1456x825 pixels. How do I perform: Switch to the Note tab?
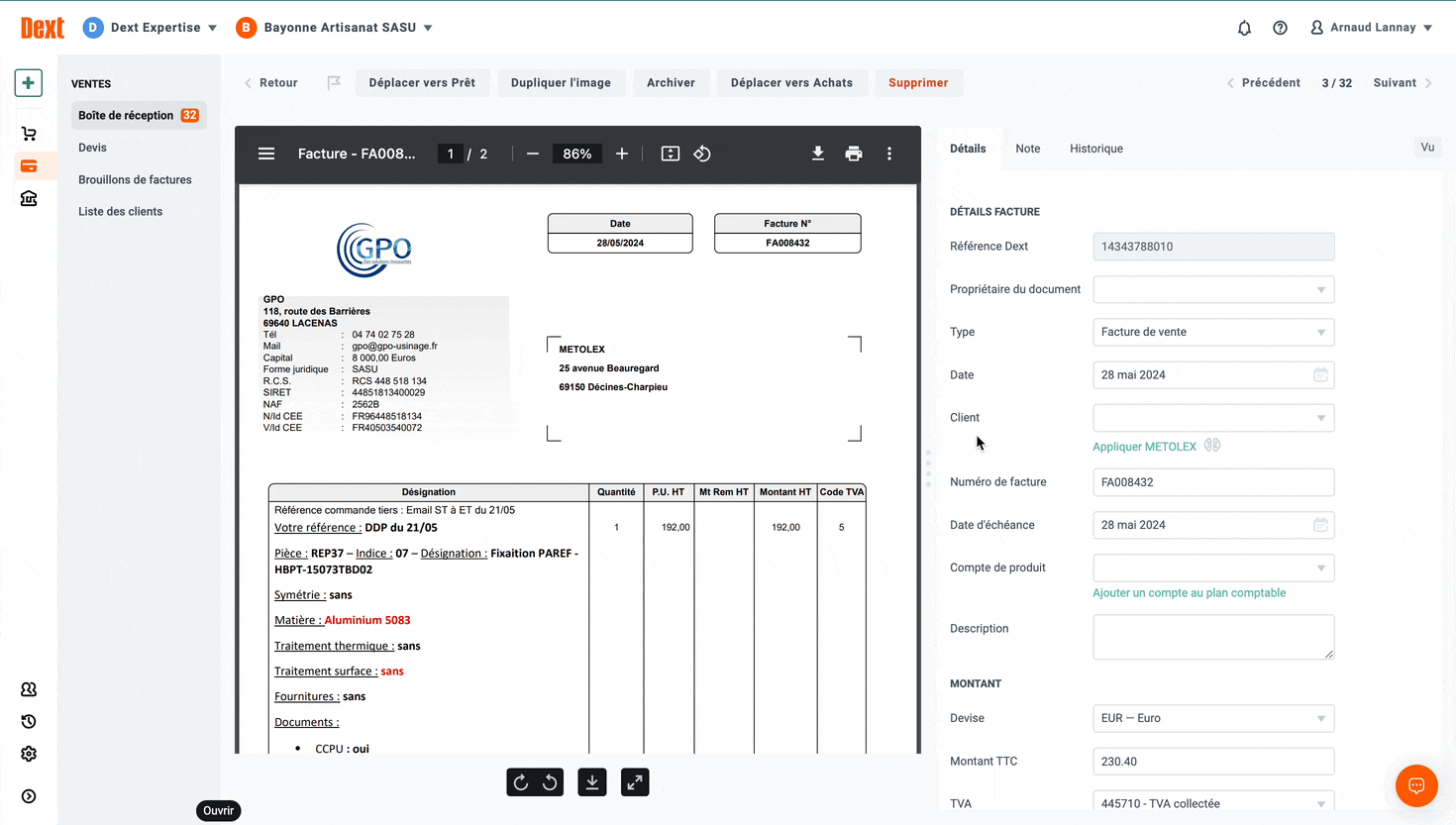pyautogui.click(x=1028, y=149)
